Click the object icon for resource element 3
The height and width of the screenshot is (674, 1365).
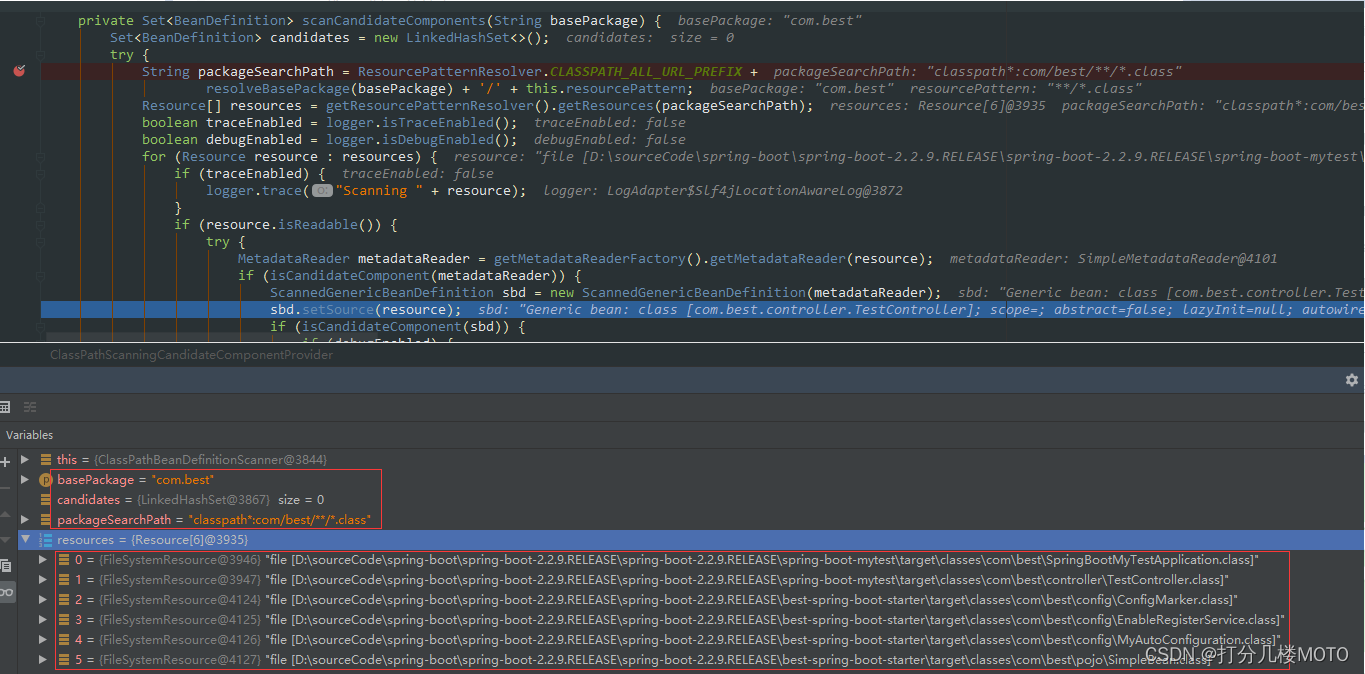[x=64, y=620]
